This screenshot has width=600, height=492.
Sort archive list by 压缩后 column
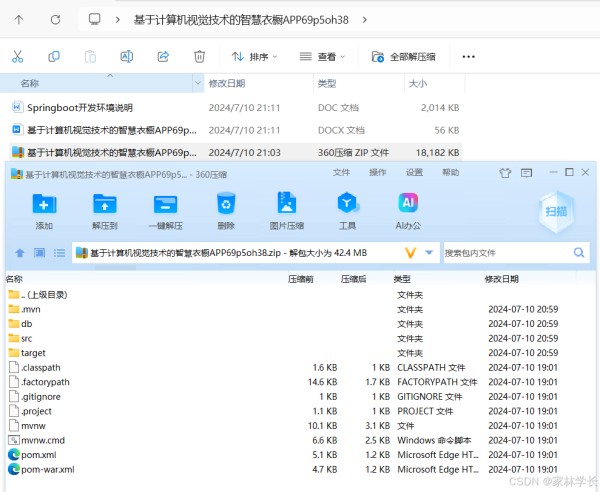[x=354, y=279]
